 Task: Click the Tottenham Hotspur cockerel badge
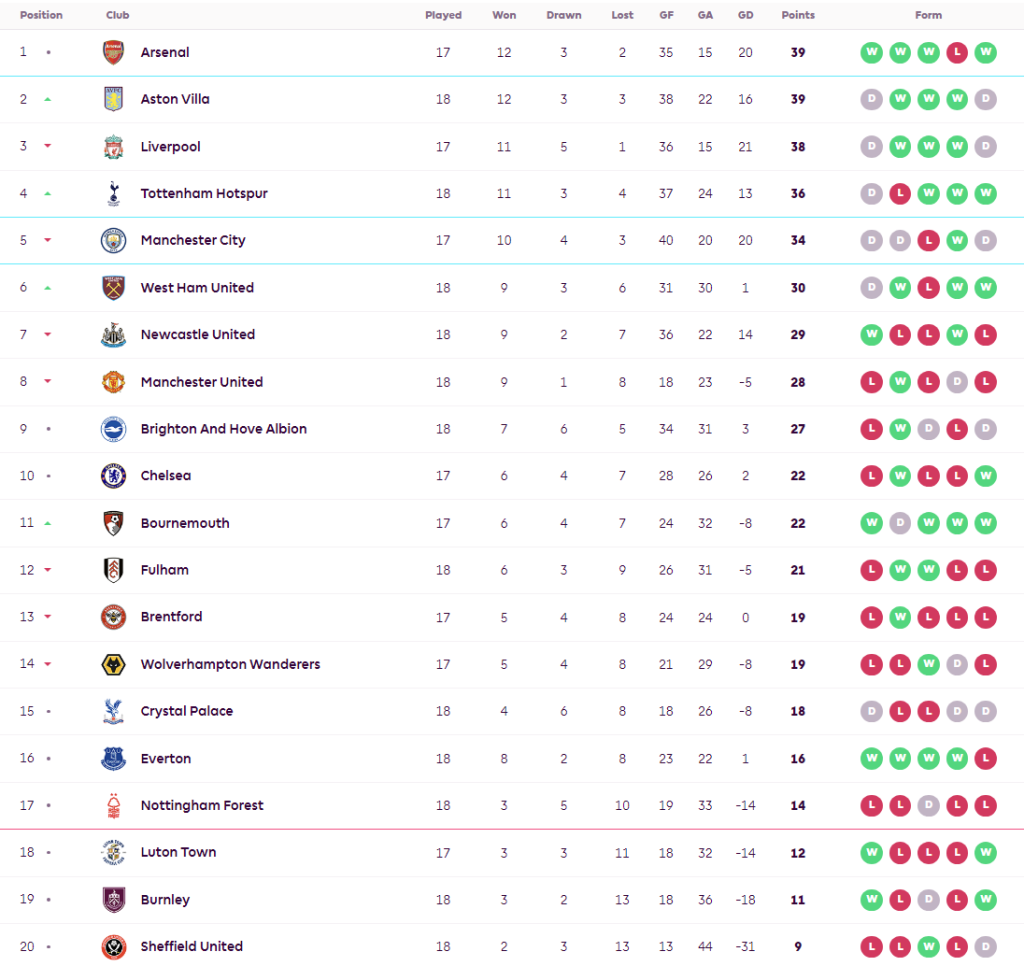click(114, 194)
